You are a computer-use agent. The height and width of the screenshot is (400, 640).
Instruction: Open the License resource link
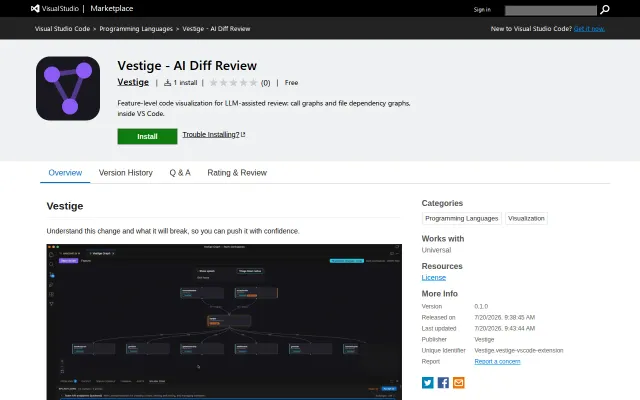coord(433,278)
